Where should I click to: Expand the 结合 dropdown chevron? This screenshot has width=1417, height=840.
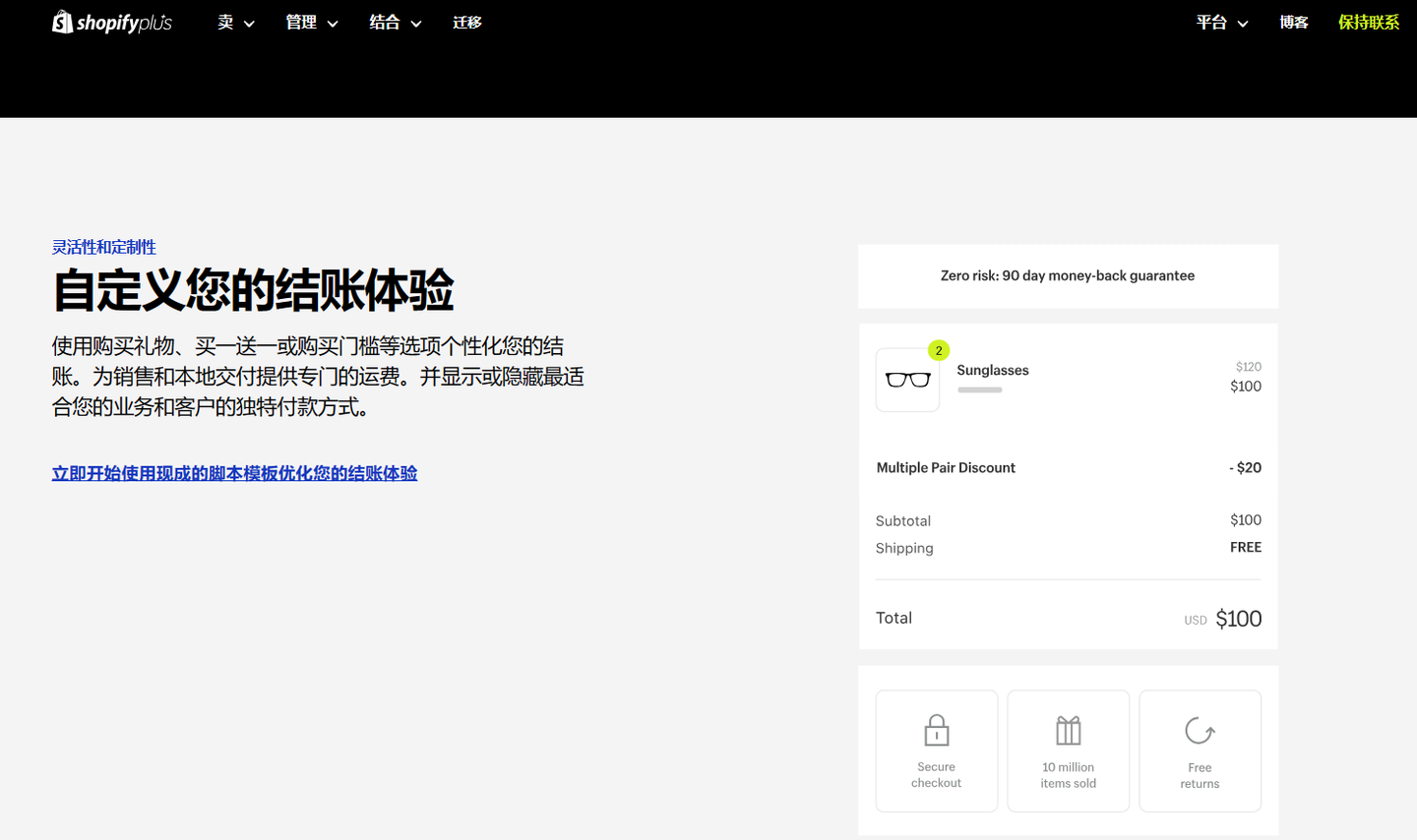point(414,24)
